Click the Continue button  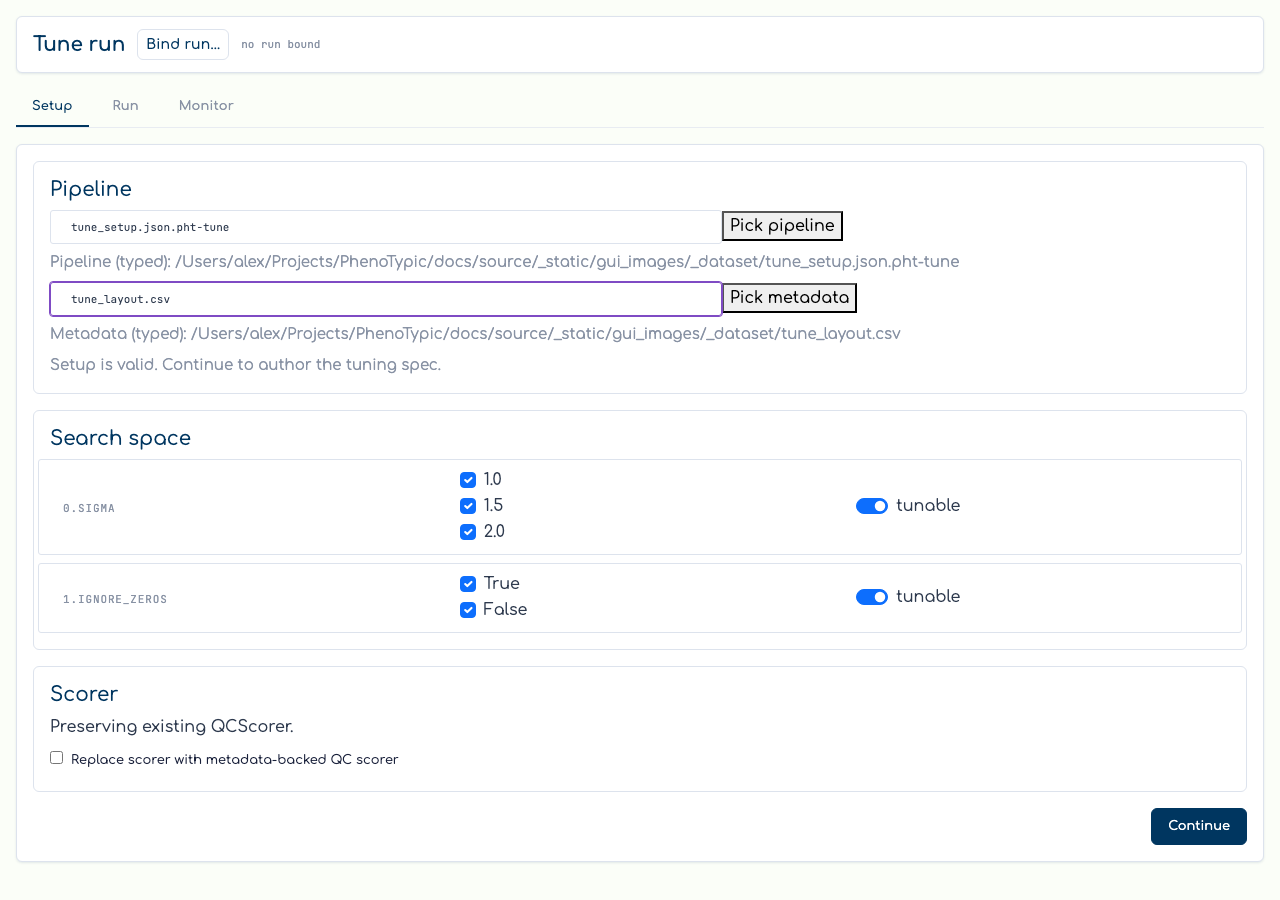click(x=1198, y=826)
